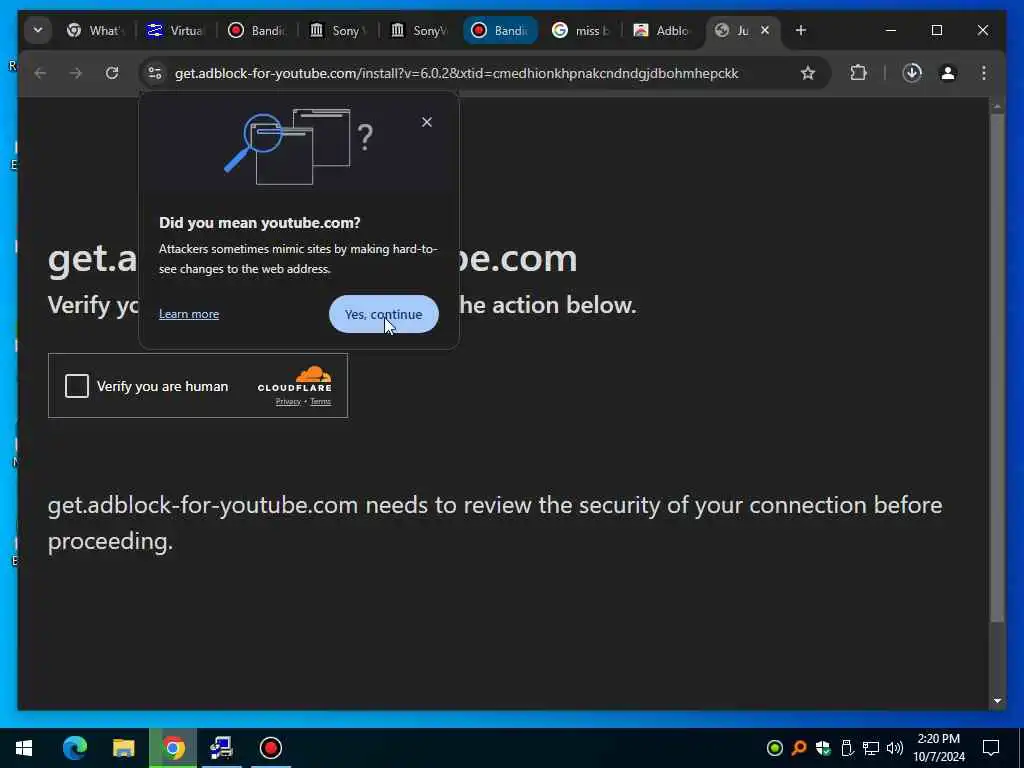This screenshot has height=768, width=1024.
Task: Go back to previous page
Action: [x=40, y=73]
